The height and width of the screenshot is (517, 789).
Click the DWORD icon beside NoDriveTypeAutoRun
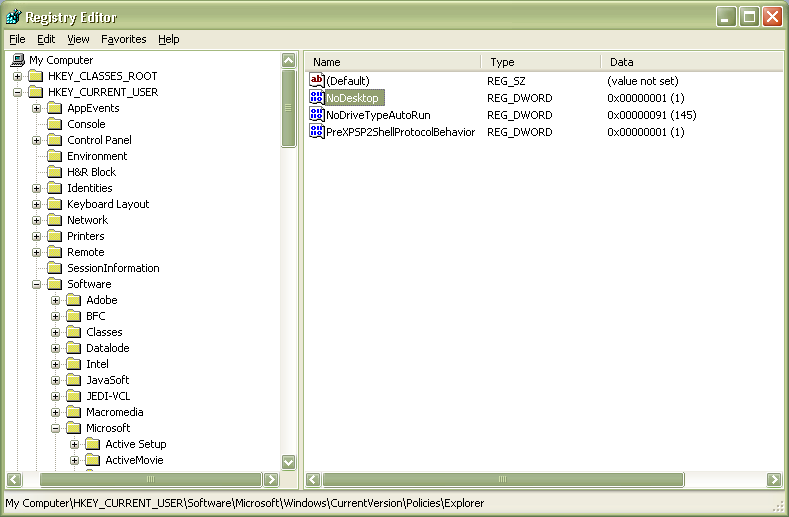317,115
